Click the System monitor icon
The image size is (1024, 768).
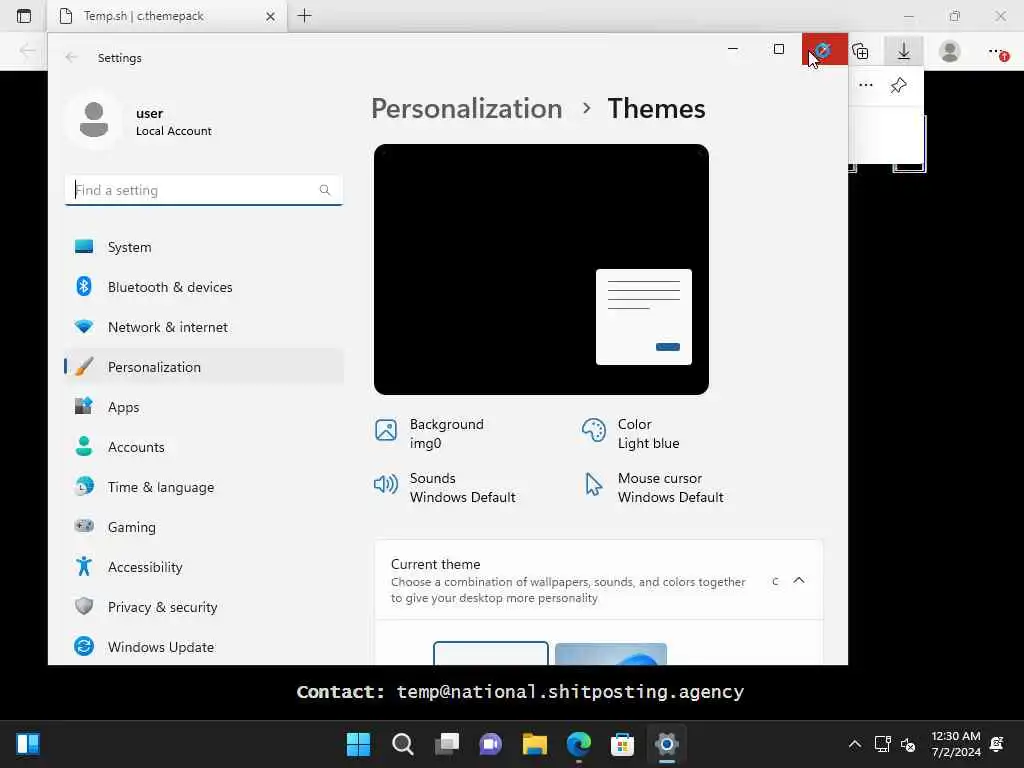84,246
